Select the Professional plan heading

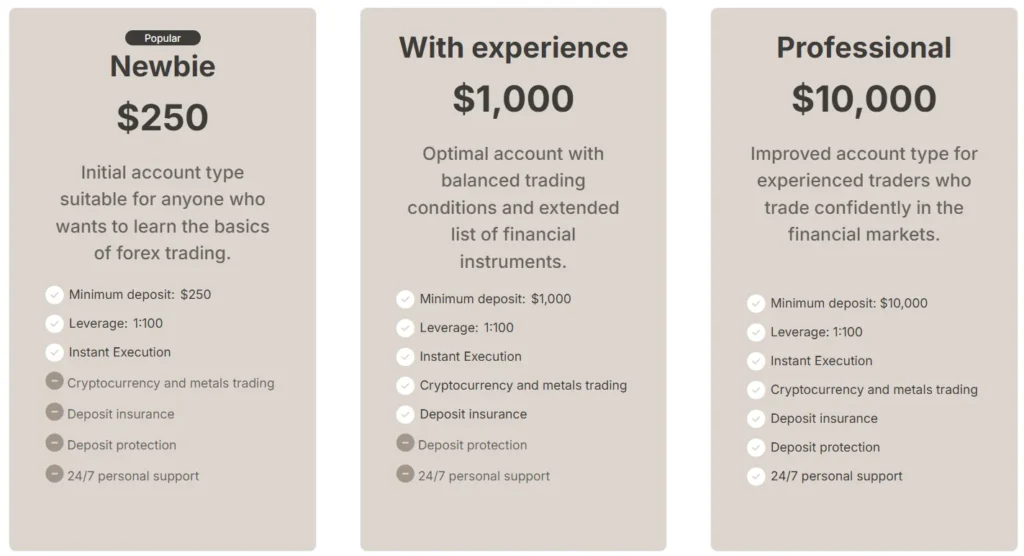[x=864, y=47]
